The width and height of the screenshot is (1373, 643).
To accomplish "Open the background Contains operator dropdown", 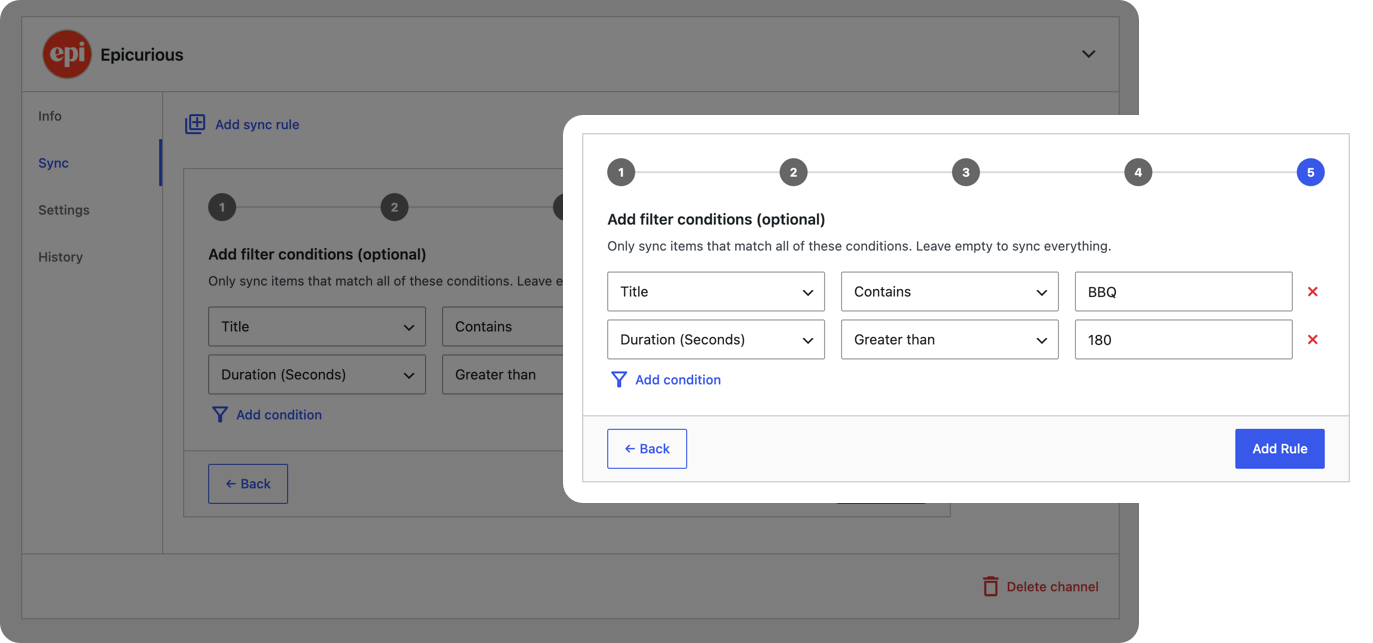I will (503, 327).
